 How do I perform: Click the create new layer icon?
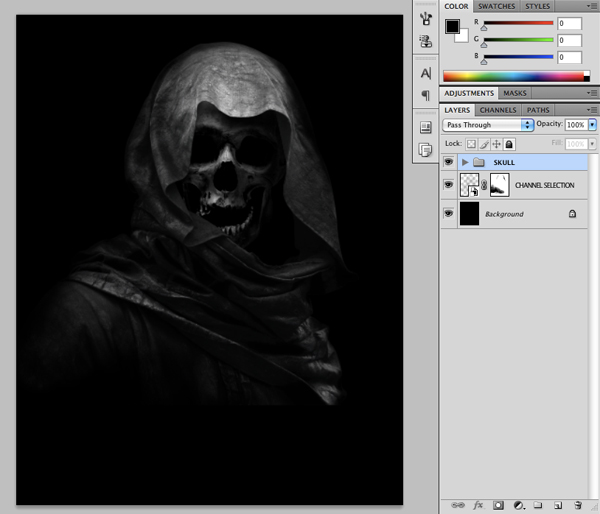(558, 506)
